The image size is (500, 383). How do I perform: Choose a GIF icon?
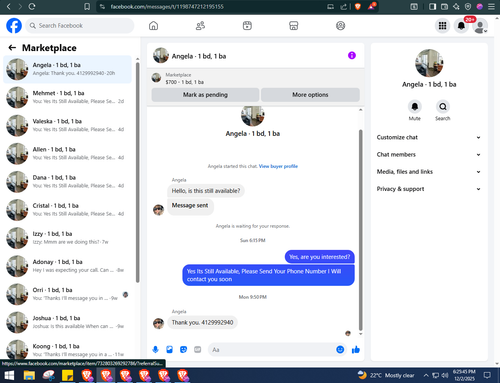click(198, 349)
